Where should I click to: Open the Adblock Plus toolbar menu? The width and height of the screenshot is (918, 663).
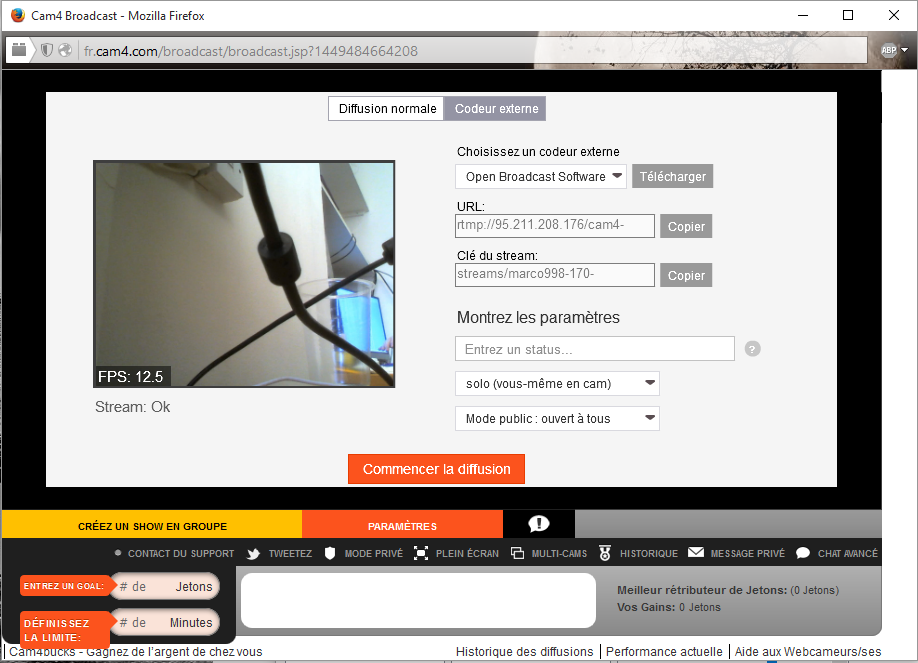(x=894, y=50)
